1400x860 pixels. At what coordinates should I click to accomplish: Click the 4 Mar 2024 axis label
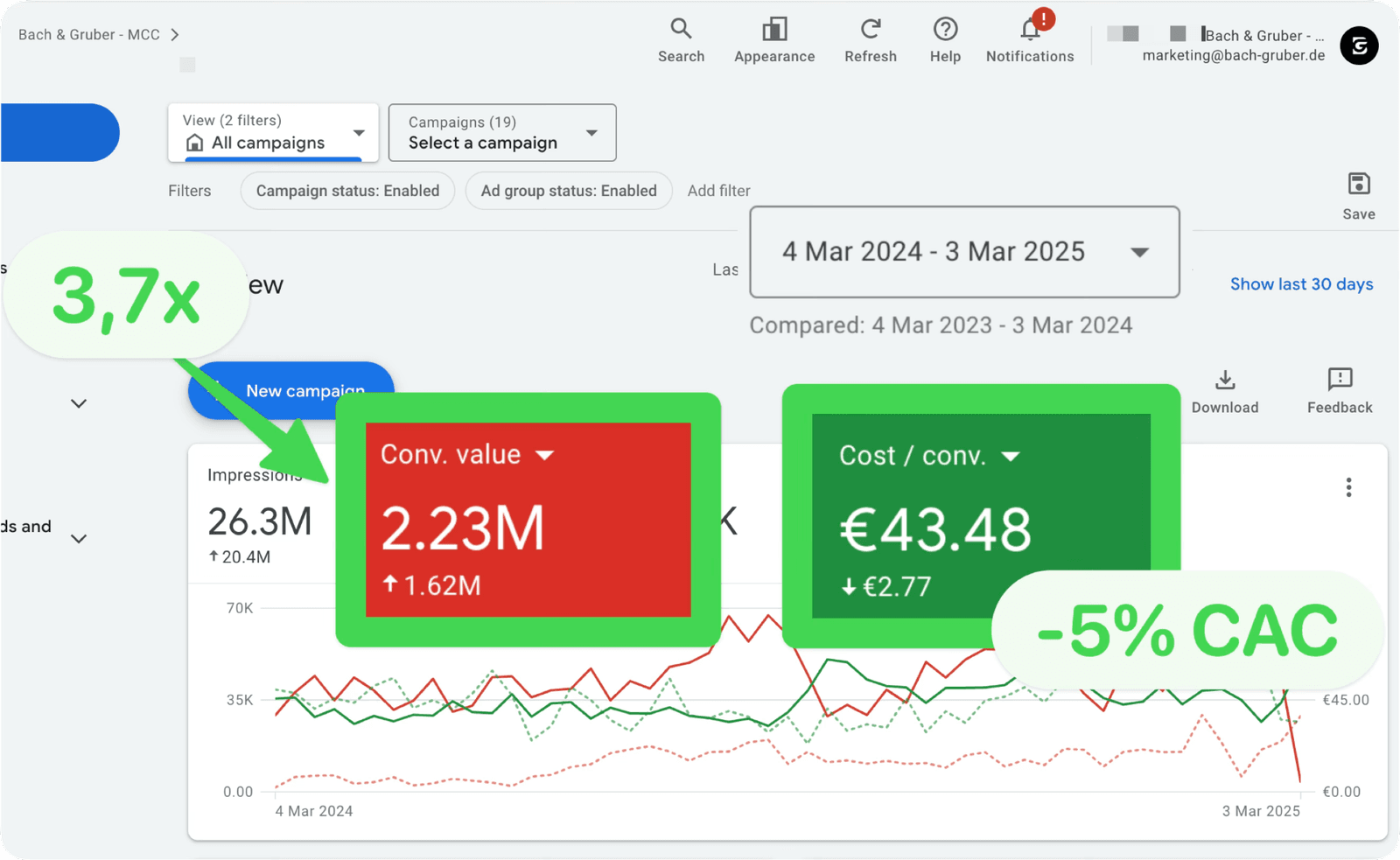[x=314, y=811]
